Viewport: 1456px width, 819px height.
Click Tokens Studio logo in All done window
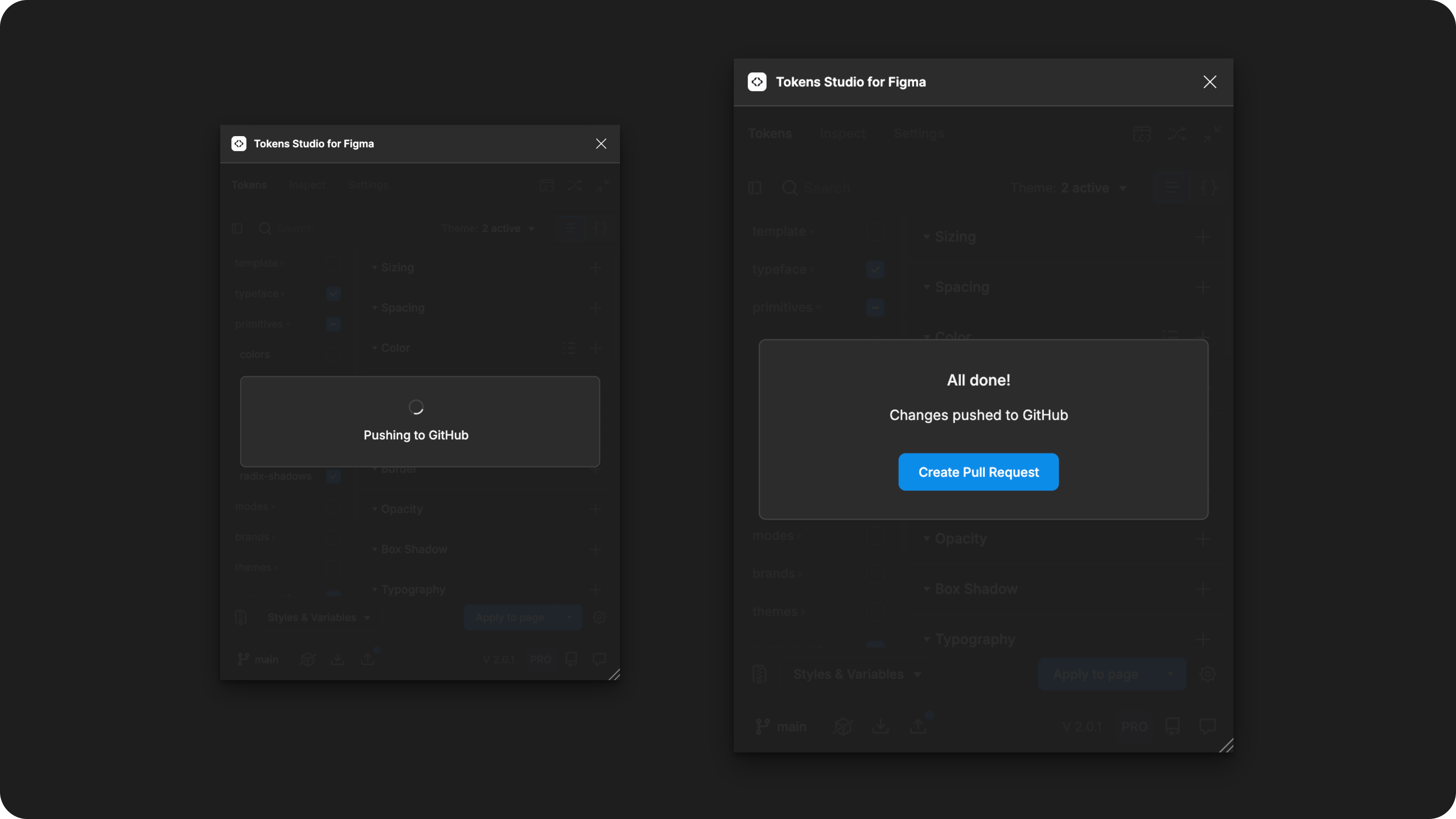(757, 82)
